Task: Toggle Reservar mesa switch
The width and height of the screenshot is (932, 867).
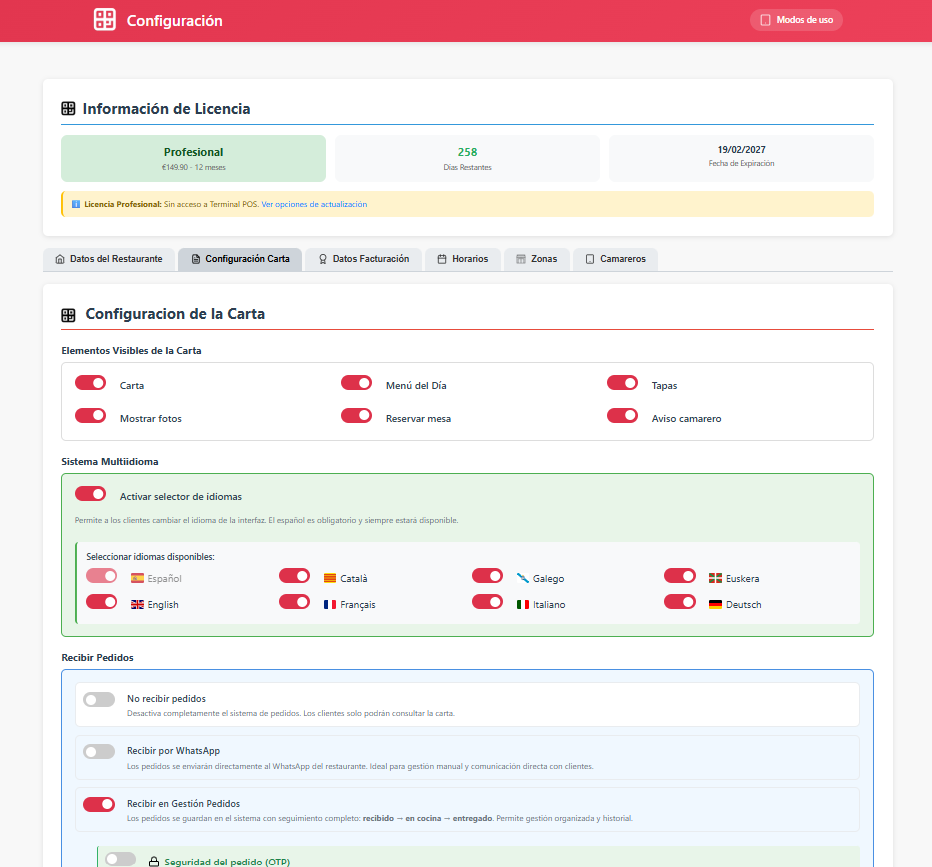Action: [x=356, y=415]
